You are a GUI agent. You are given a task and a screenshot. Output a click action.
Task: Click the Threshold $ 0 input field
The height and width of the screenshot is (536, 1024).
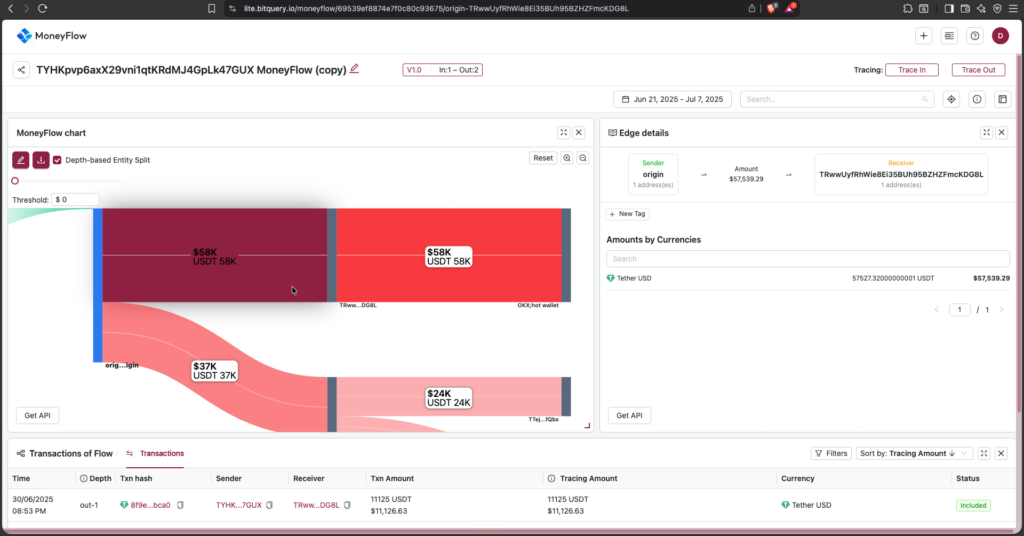(x=75, y=199)
